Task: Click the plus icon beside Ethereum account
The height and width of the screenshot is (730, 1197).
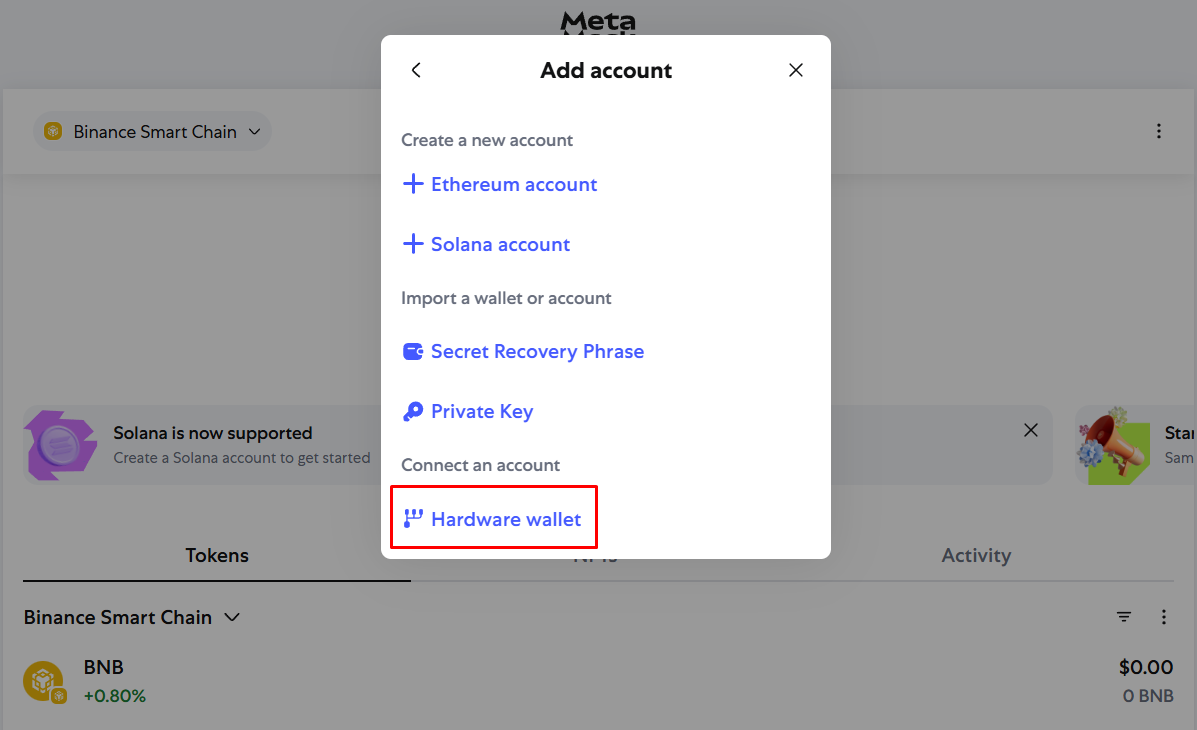Action: click(413, 184)
